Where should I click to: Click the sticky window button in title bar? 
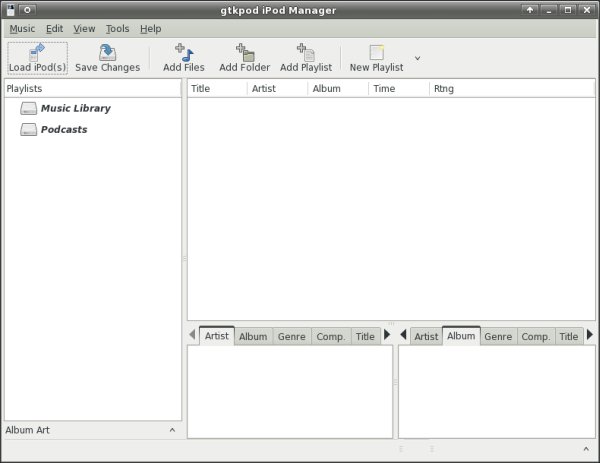click(x=27, y=10)
